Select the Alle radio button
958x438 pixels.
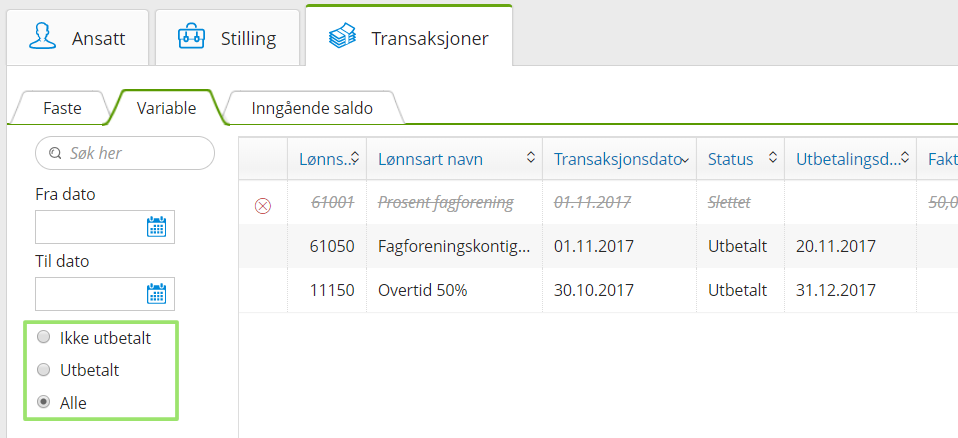pyautogui.click(x=43, y=402)
